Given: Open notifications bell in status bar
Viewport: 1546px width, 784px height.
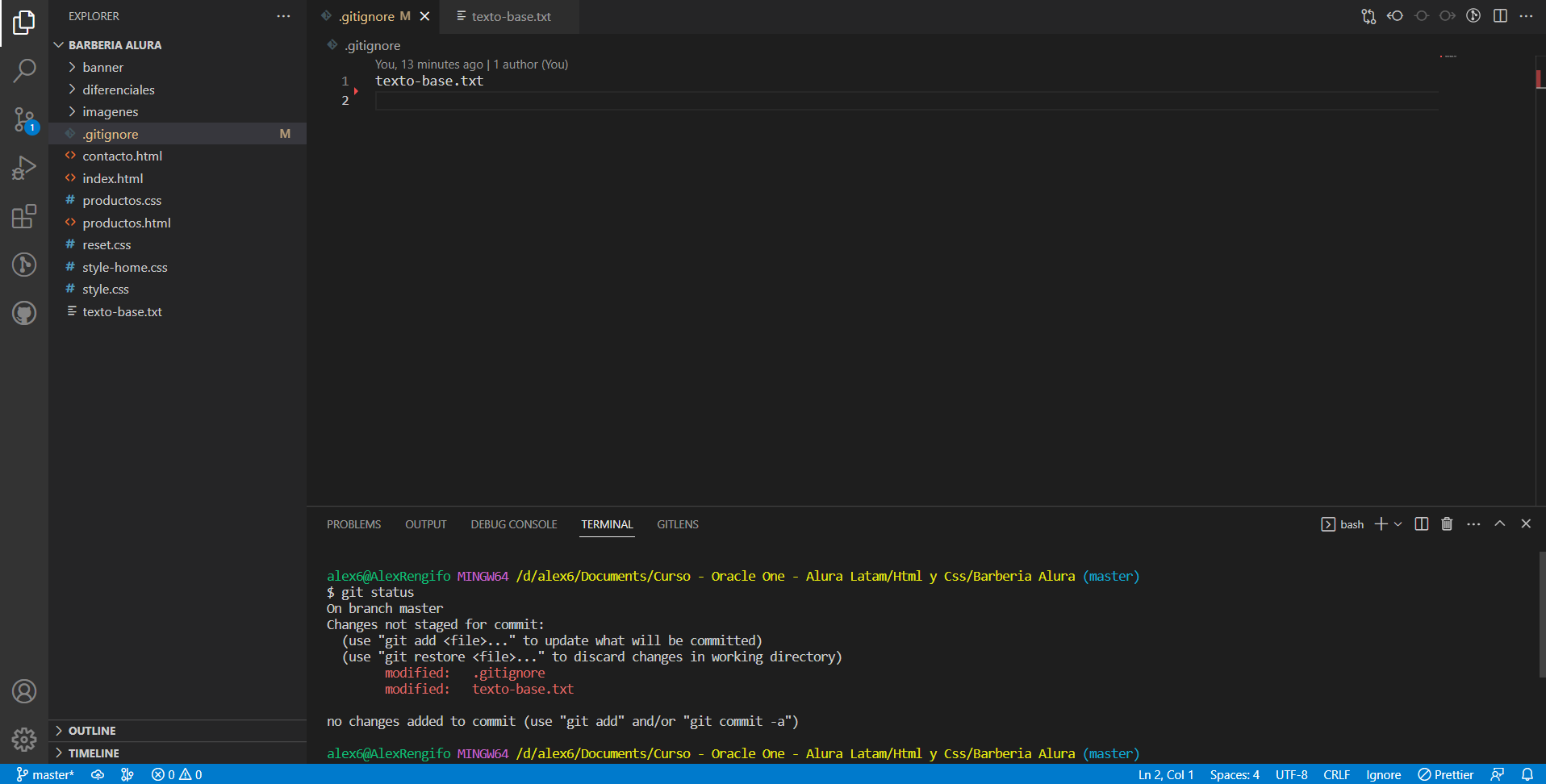Looking at the screenshot, I should click(x=1527, y=774).
